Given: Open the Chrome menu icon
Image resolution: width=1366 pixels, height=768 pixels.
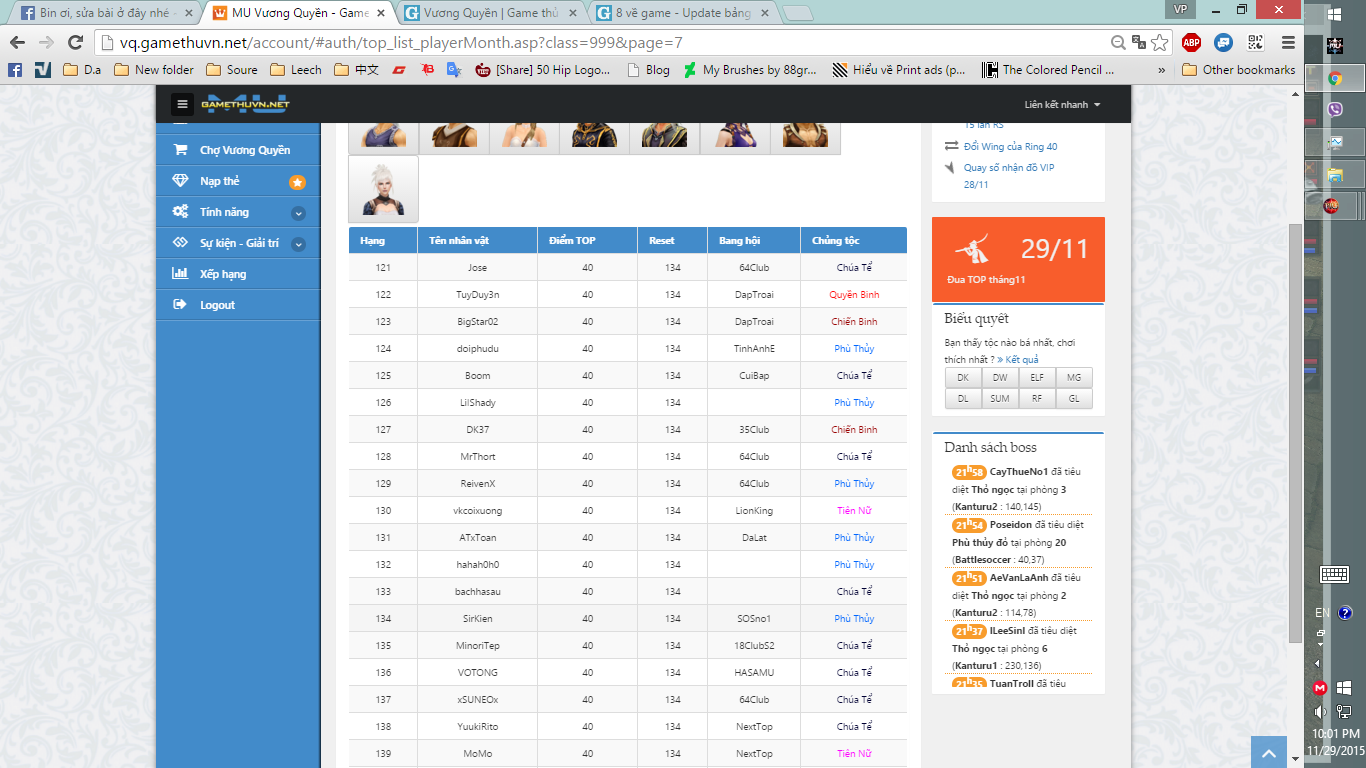Looking at the screenshot, I should 1288,42.
